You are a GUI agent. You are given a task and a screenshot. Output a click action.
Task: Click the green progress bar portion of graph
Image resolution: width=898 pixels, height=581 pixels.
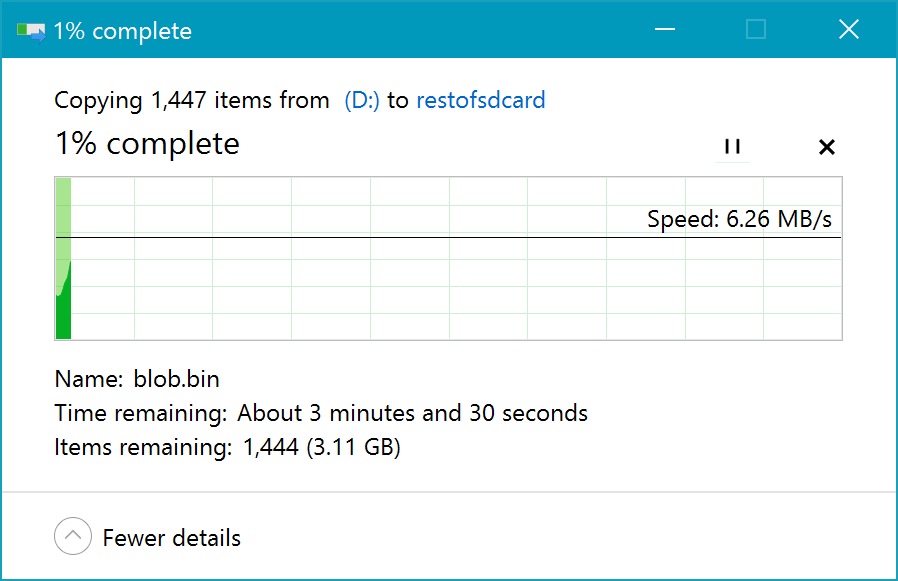pos(63,310)
